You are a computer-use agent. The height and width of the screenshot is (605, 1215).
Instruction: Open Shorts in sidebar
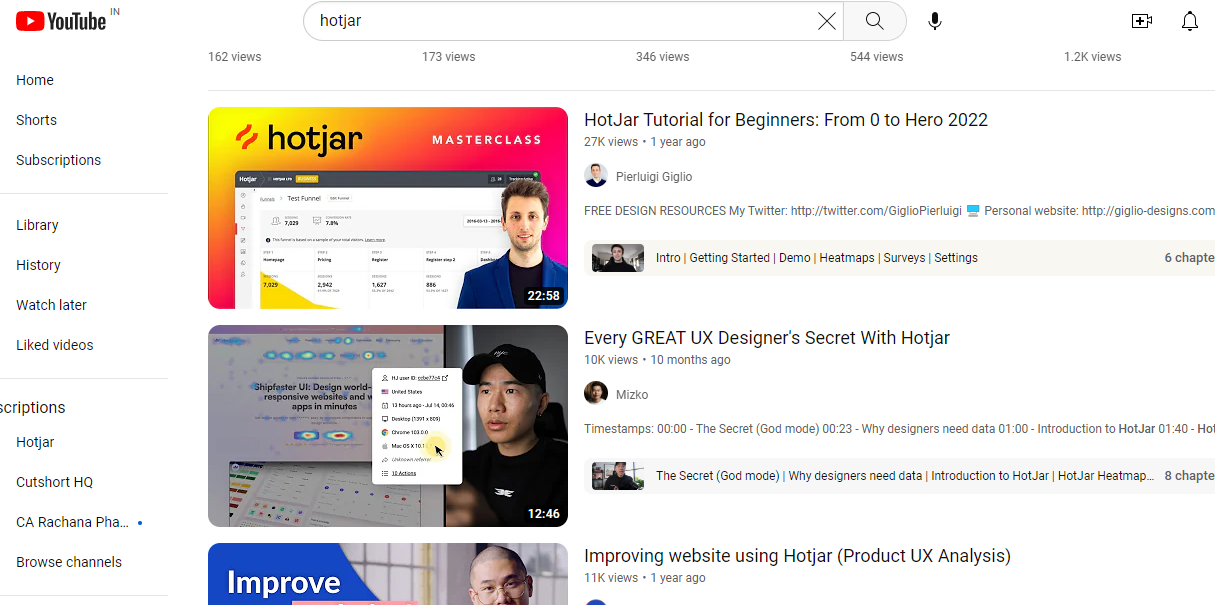(x=36, y=120)
